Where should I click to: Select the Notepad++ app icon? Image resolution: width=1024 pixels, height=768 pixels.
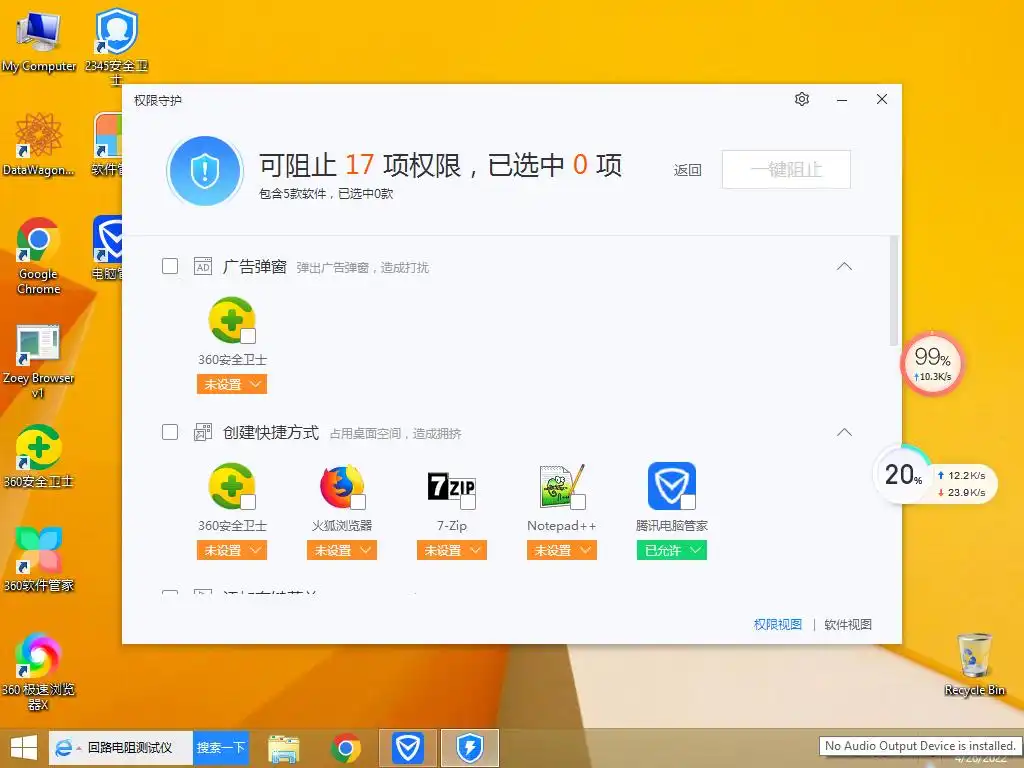[x=562, y=486]
